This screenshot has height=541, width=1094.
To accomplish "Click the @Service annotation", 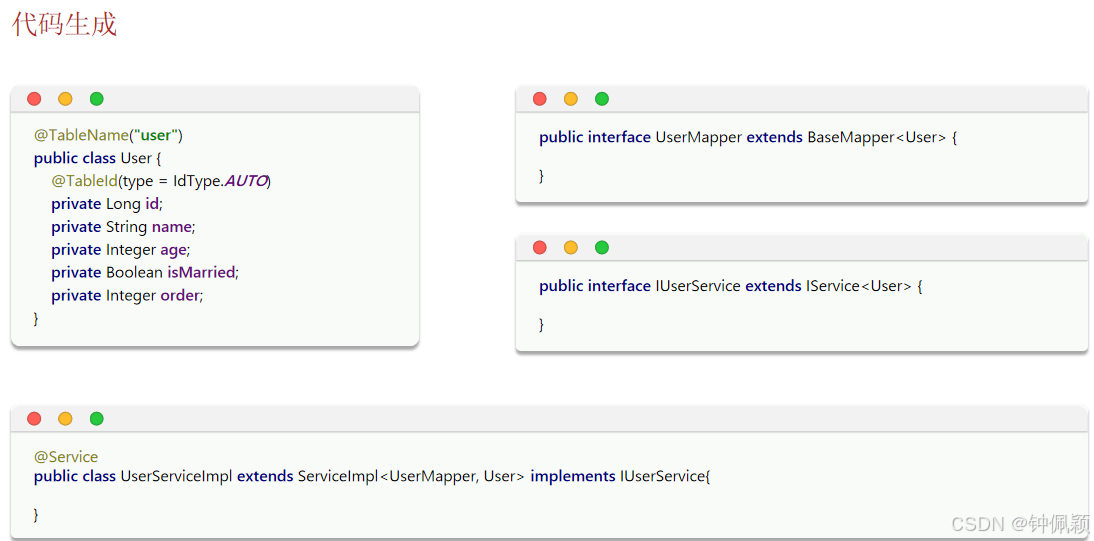I will click(66, 457).
